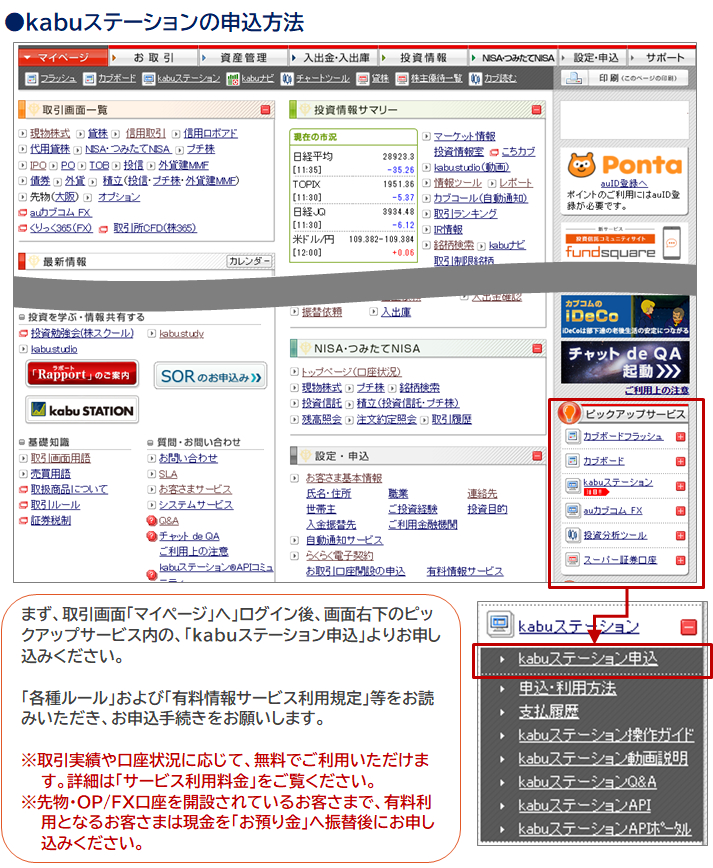Expand カブボードフラッシュ with its plus button
The height and width of the screenshot is (868, 713).
pos(681,437)
